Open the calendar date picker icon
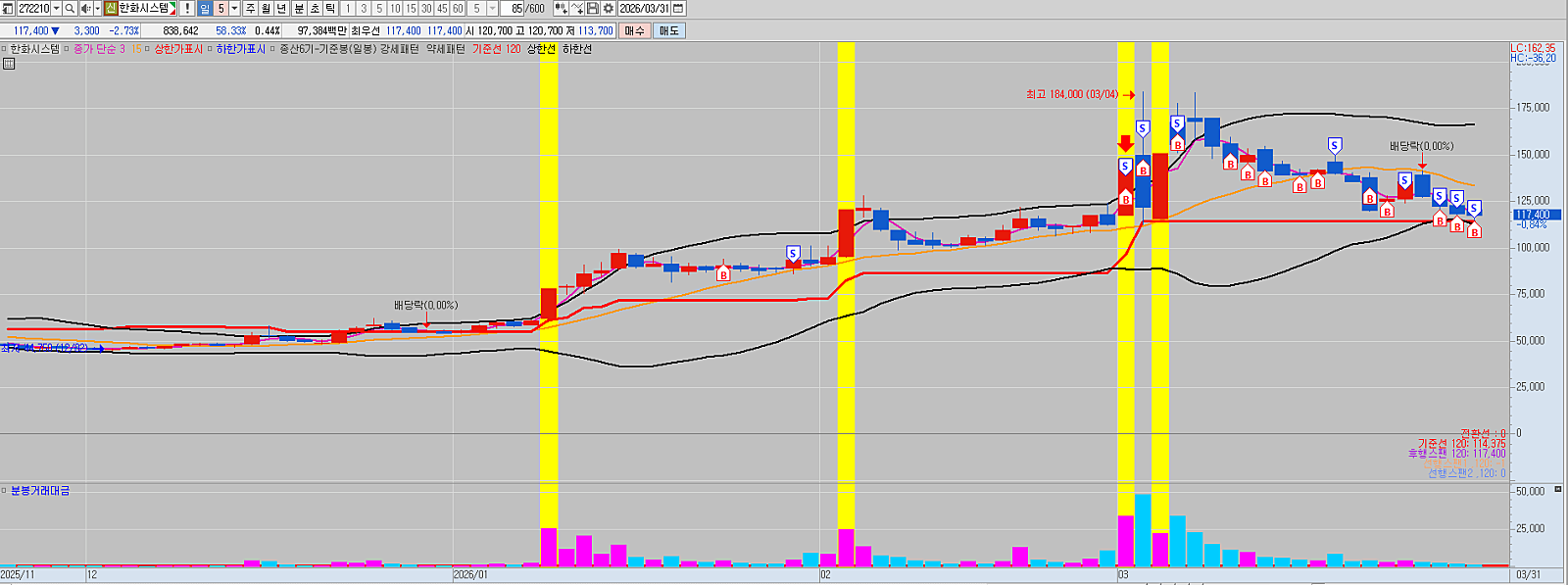This screenshot has width=1568, height=585. click(x=678, y=8)
